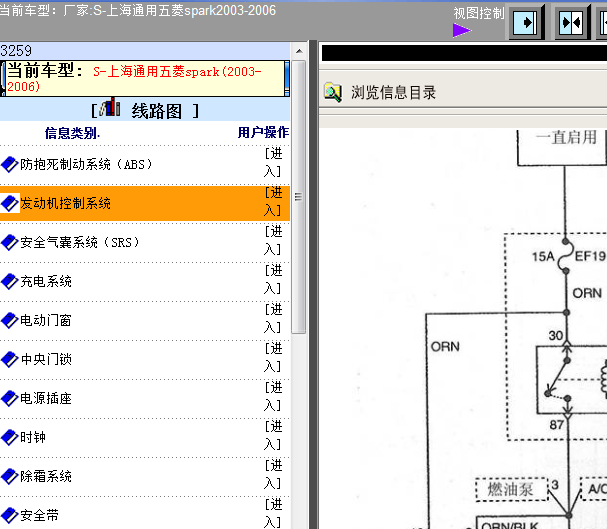Click [进入] next to 除霜系统
The width and height of the screenshot is (607, 529).
coord(273,474)
